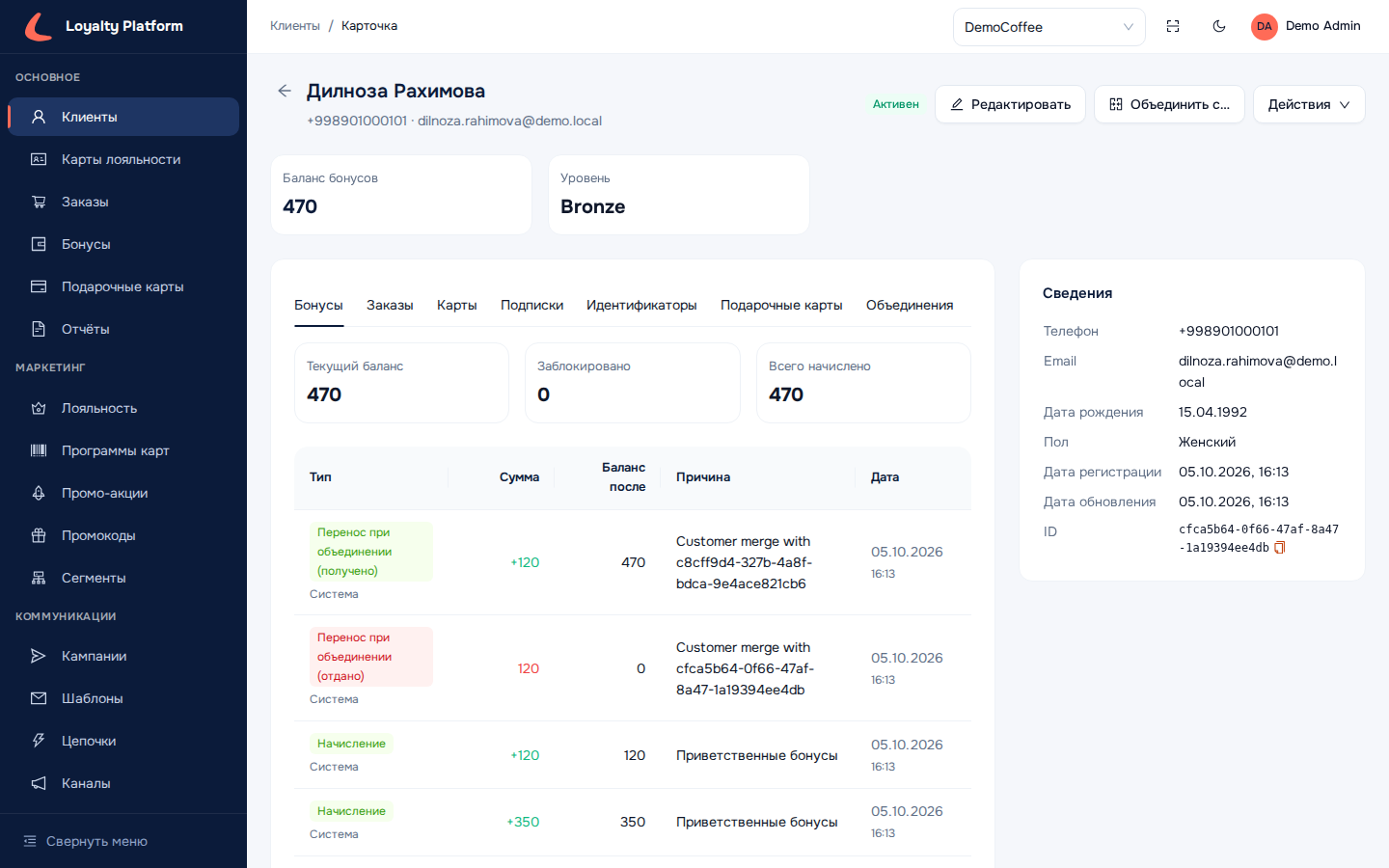
Task: Click the Подарочные карты sidebar icon
Action: point(39,286)
